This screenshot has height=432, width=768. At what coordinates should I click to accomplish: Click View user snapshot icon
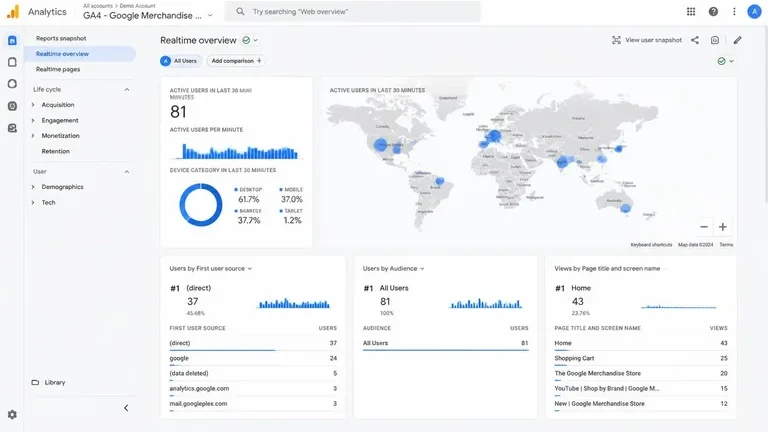[616, 40]
